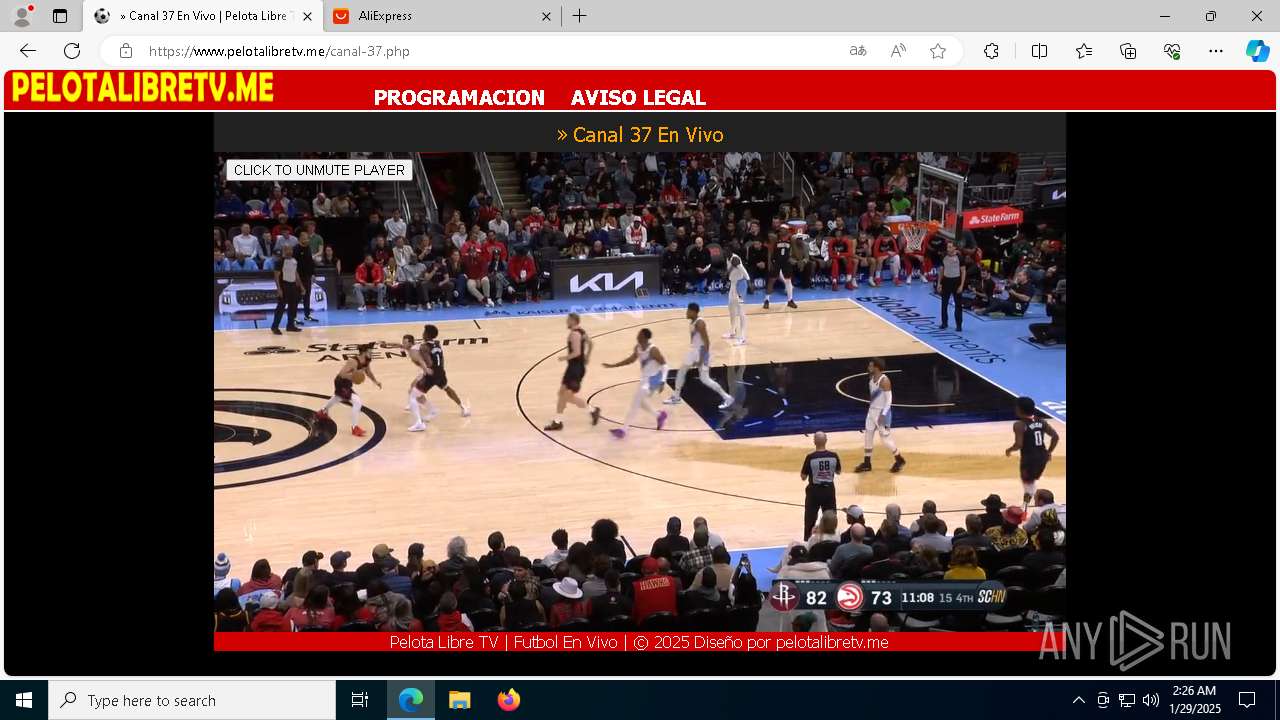Open the AVISO LEGAL menu item
The image size is (1280, 720).
point(638,98)
